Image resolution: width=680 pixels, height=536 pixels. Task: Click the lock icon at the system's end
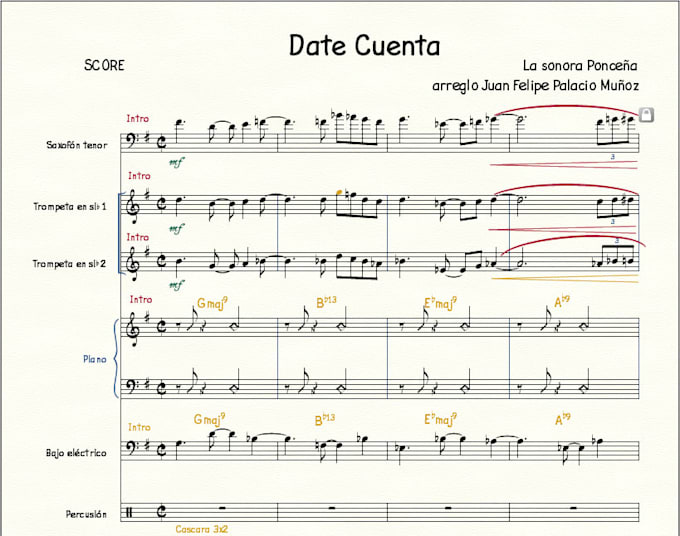click(x=646, y=115)
